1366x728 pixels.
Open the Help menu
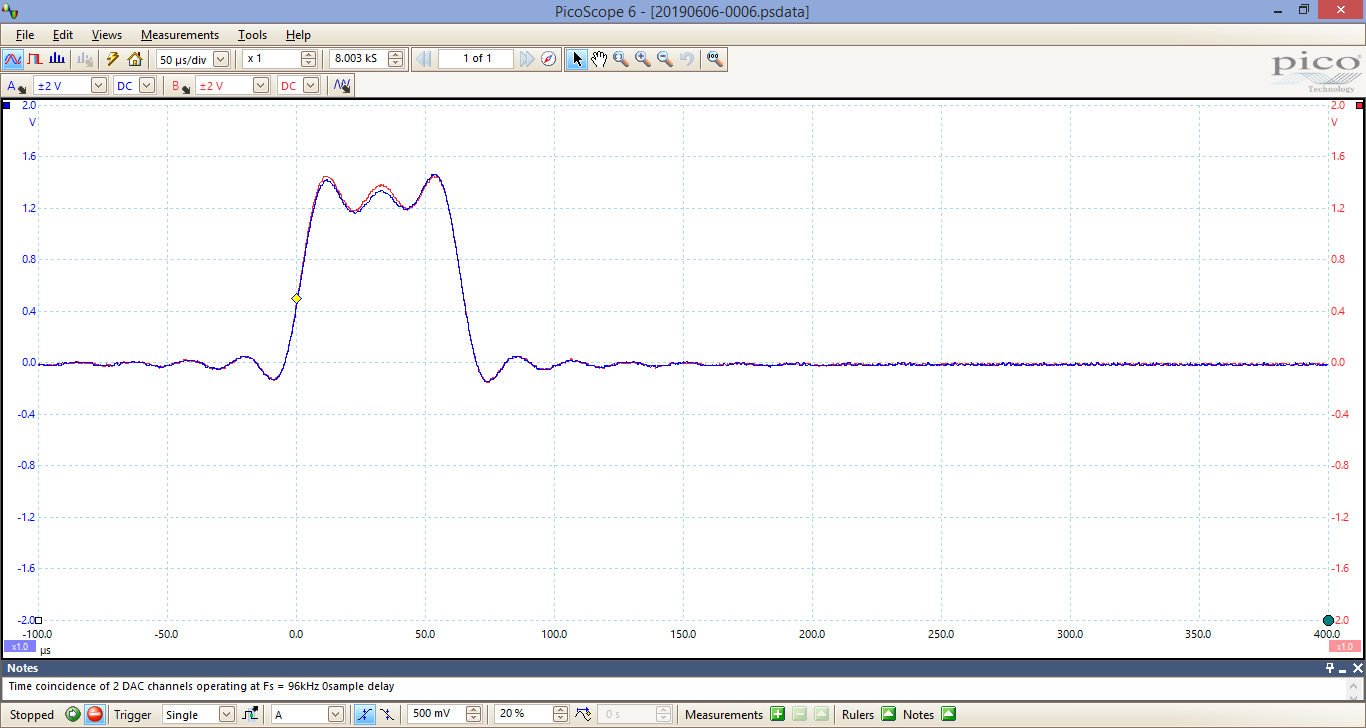point(298,35)
